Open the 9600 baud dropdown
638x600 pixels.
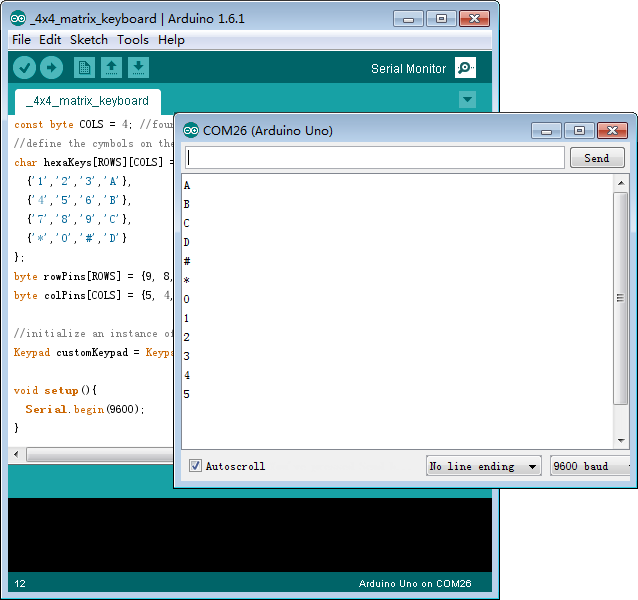point(590,466)
